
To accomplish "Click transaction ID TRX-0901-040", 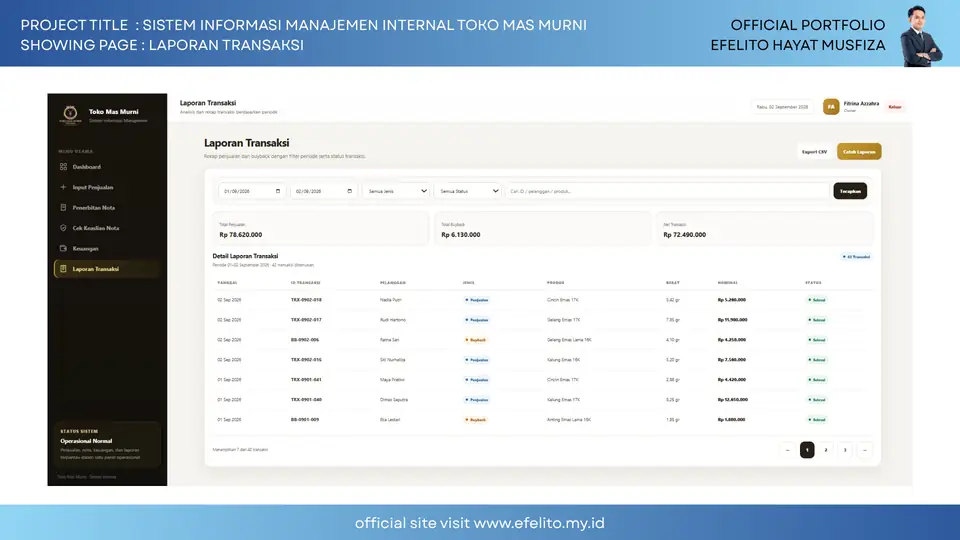I will point(306,400).
